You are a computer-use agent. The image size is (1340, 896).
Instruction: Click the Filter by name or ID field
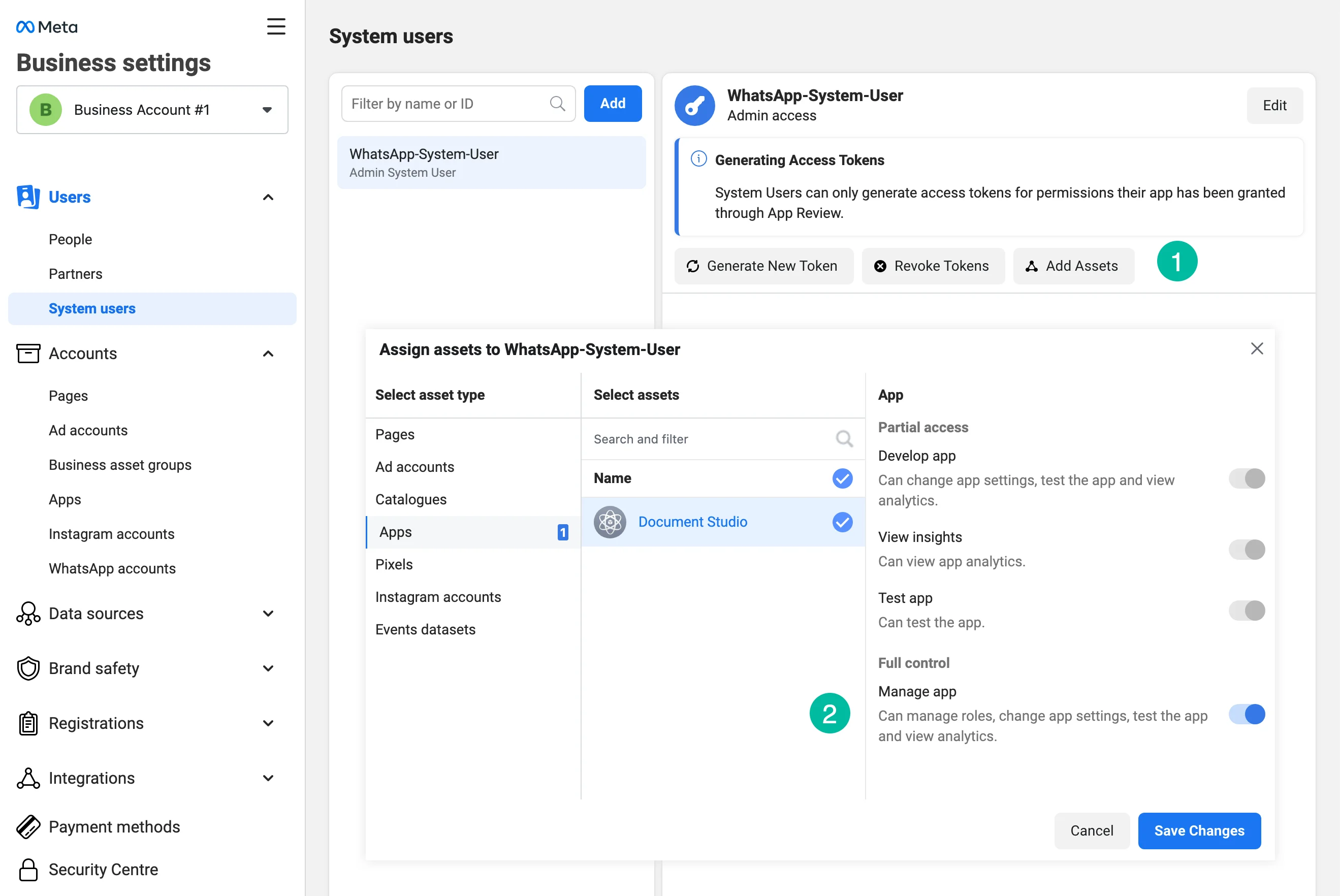click(458, 104)
